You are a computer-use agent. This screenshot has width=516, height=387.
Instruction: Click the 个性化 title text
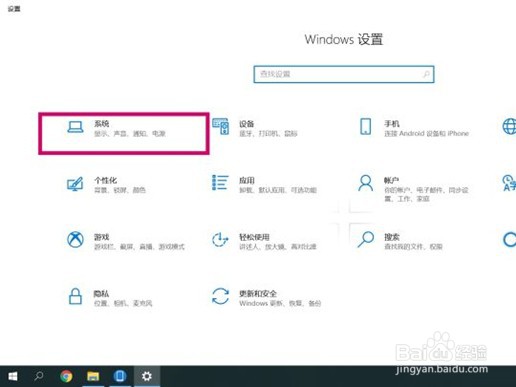click(106, 180)
